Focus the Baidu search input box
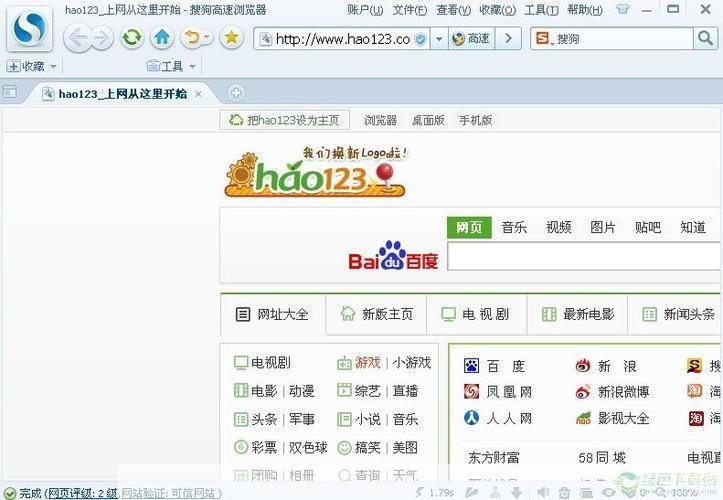This screenshot has height=500, width=723. click(x=585, y=256)
